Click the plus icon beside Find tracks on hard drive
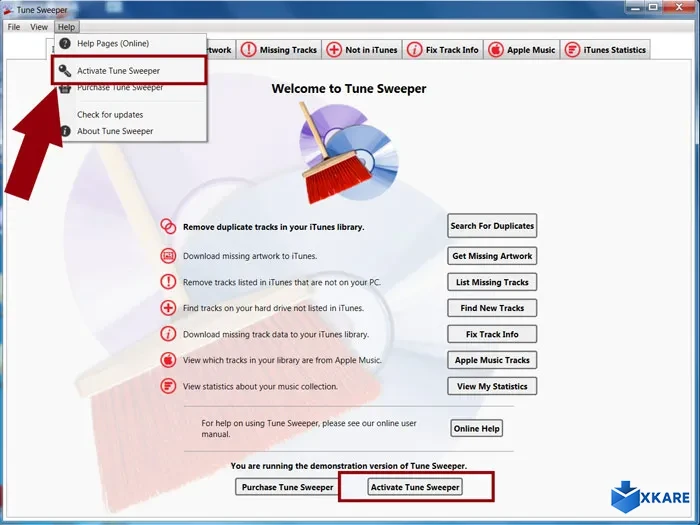 click(x=168, y=308)
